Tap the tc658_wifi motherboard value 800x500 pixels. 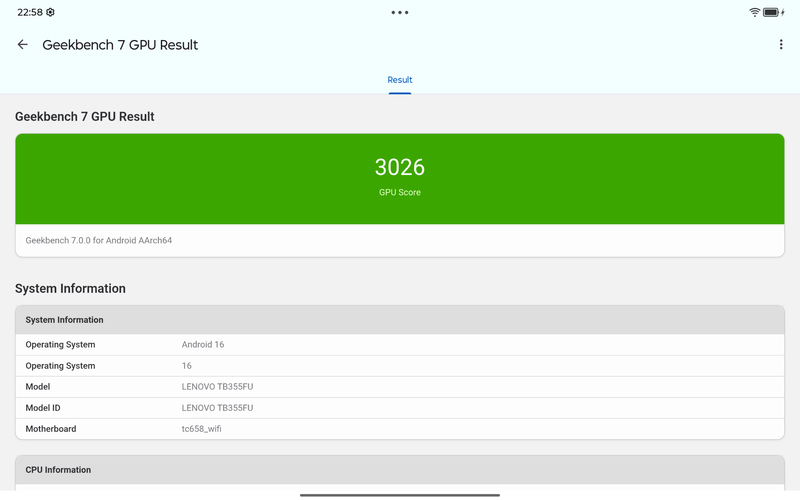[x=202, y=429]
